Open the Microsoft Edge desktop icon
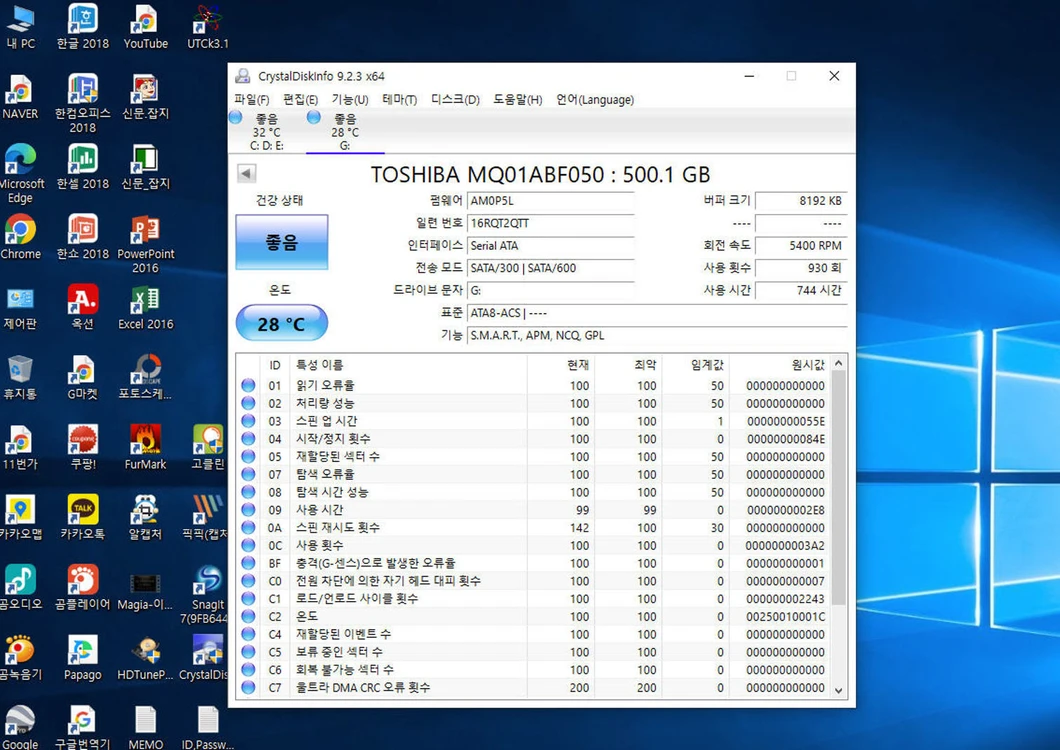Screen dimensions: 1060x750 pos(20,174)
